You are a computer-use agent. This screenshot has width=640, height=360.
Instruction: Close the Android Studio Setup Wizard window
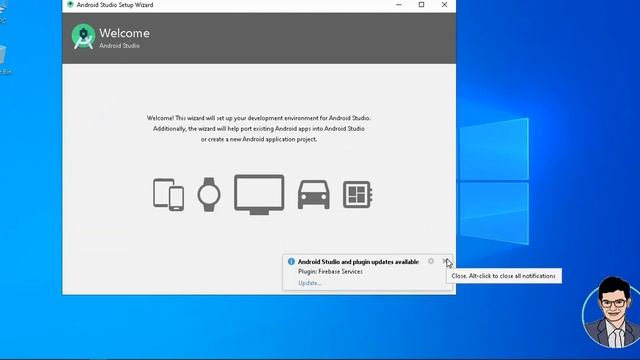pyautogui.click(x=444, y=5)
